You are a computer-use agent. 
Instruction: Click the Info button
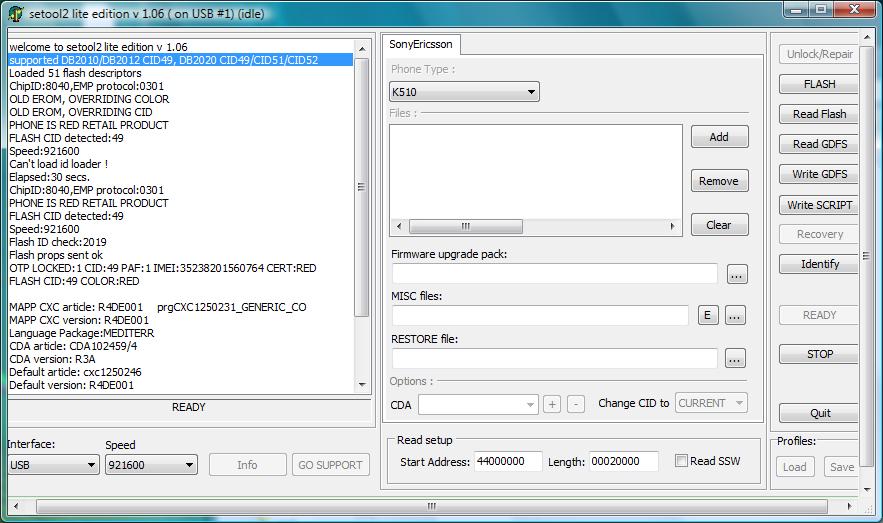coord(247,465)
